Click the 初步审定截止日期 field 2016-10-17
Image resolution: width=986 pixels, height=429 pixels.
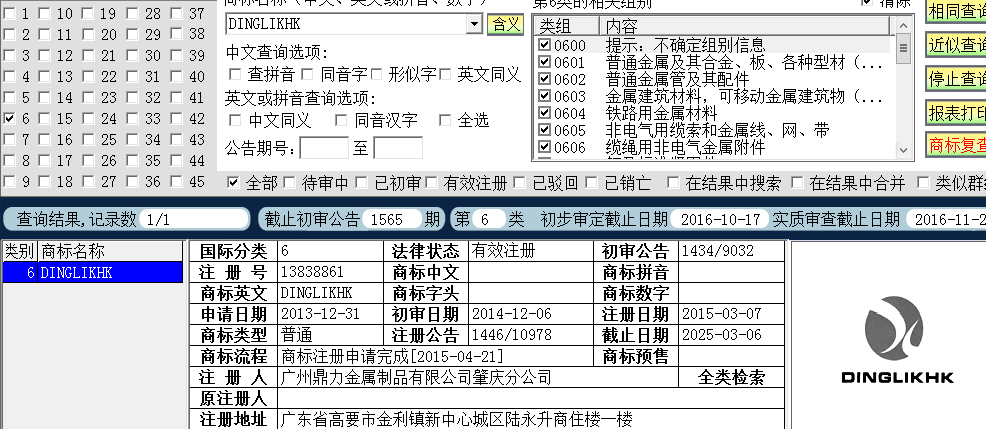pos(720,219)
